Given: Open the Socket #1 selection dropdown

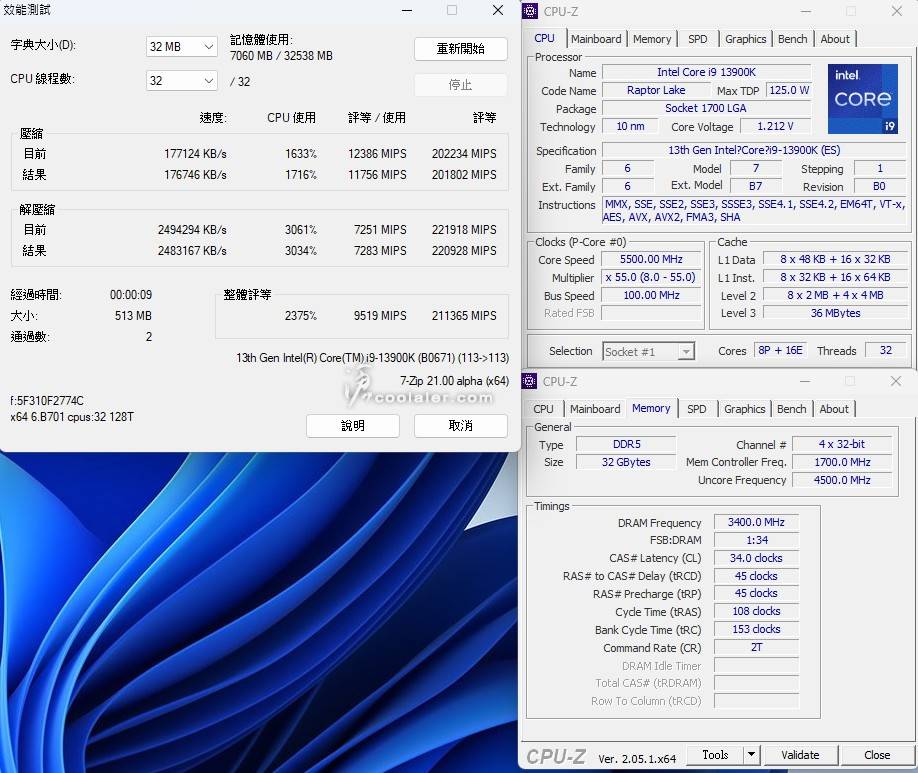Looking at the screenshot, I should click(648, 351).
